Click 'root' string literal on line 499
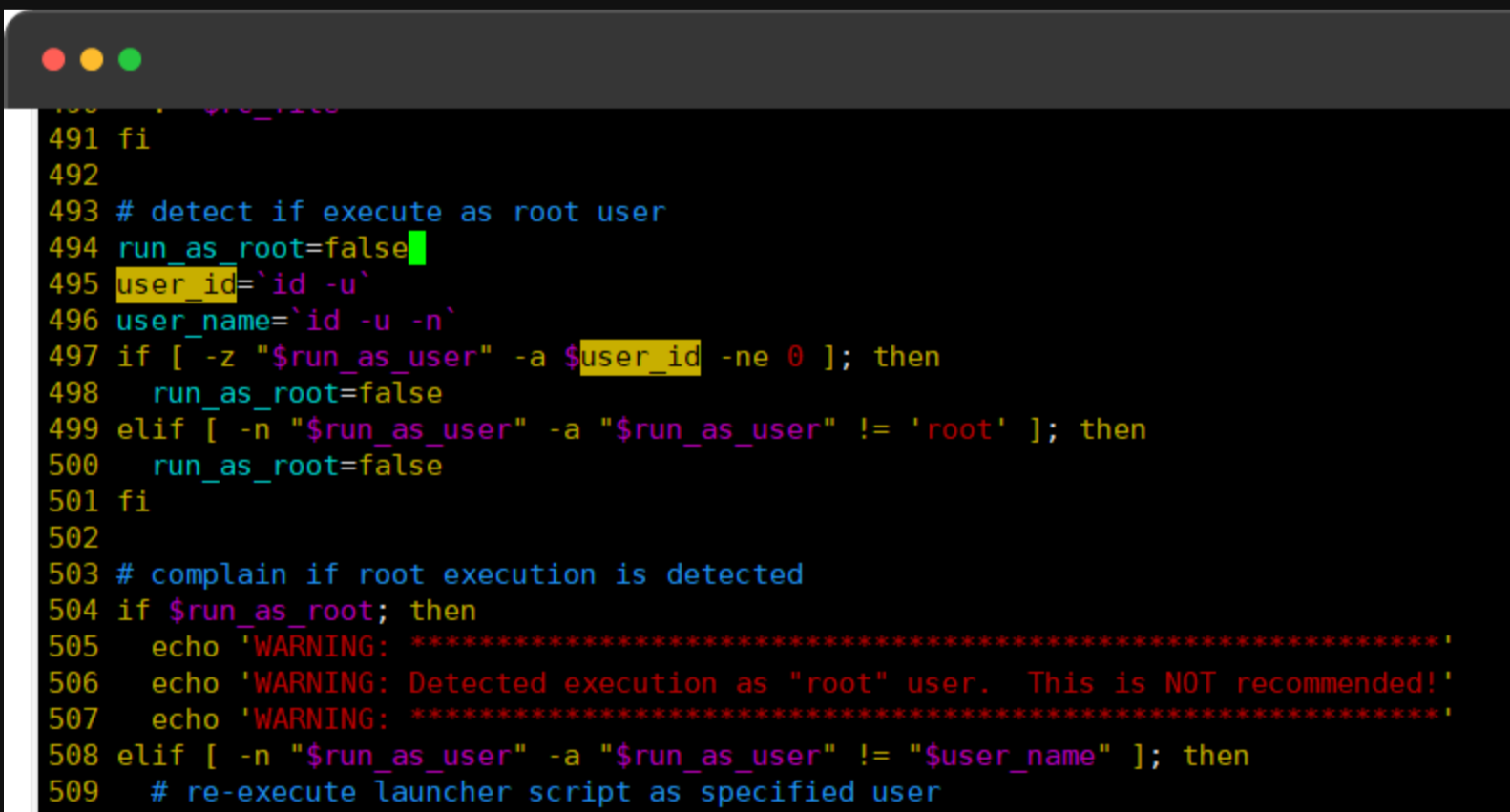This screenshot has width=1510, height=812. click(958, 429)
